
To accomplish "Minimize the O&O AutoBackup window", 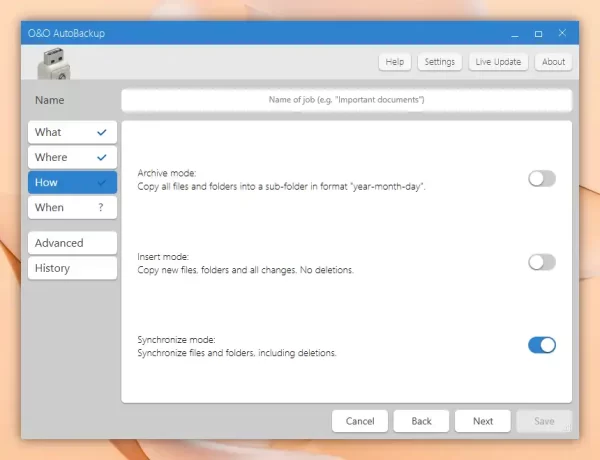I will click(x=515, y=34).
